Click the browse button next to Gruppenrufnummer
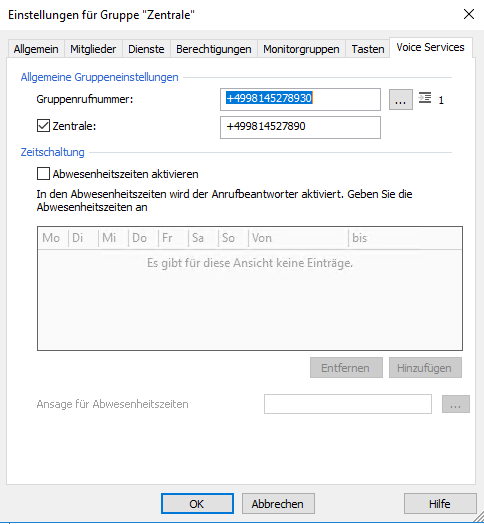This screenshot has width=484, height=524. point(401,100)
